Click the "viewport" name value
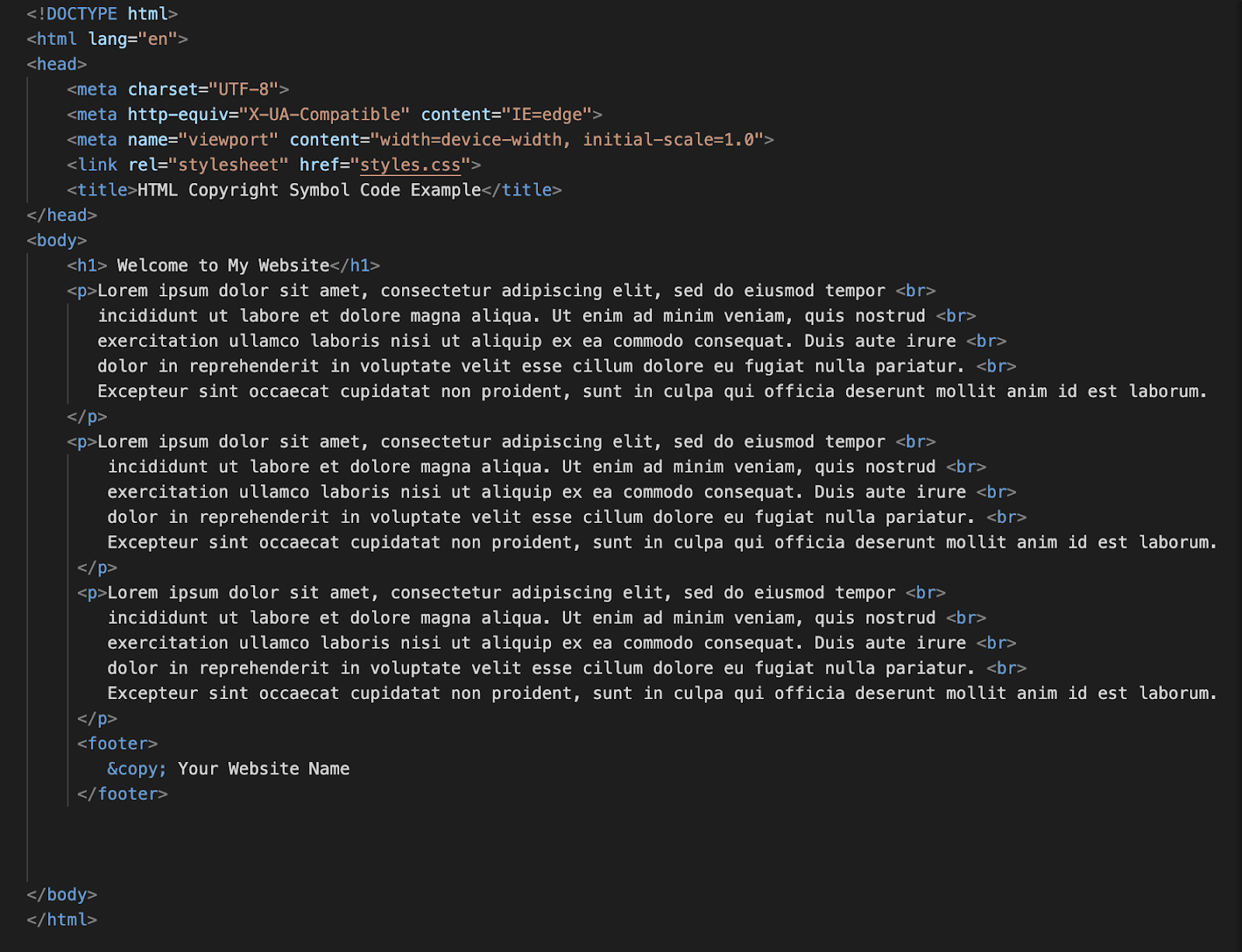Image resolution: width=1242 pixels, height=952 pixels. [x=228, y=140]
